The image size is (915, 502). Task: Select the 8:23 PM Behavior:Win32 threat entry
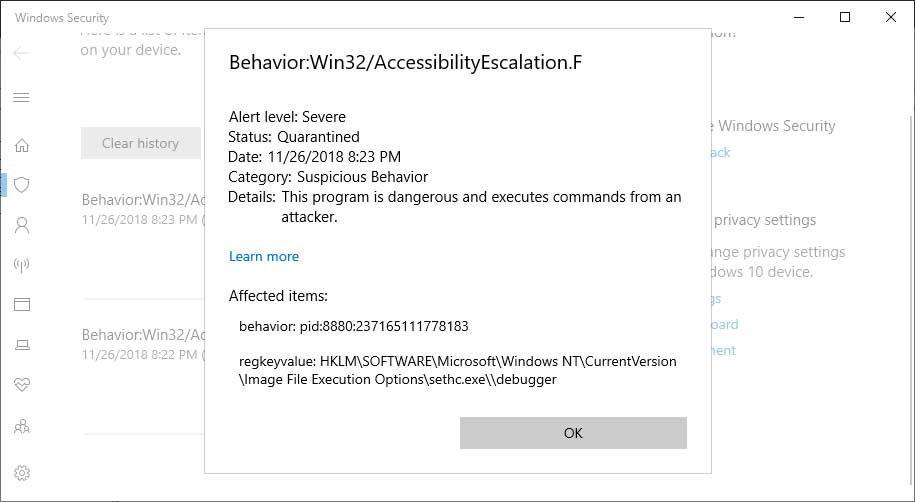click(142, 208)
